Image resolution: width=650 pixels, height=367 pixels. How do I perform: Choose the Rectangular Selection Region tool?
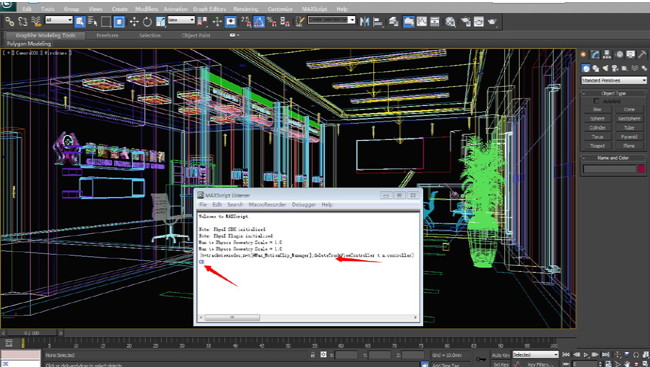(106, 22)
